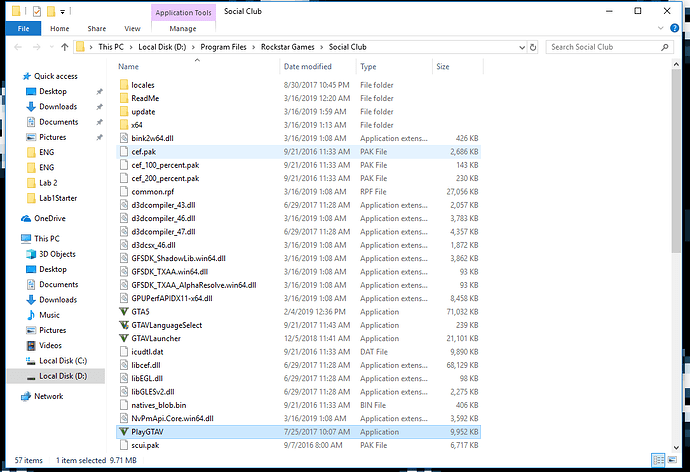This screenshot has height=472, width=690.
Task: Click the Downloads icon under Quick access
Action: 31,106
